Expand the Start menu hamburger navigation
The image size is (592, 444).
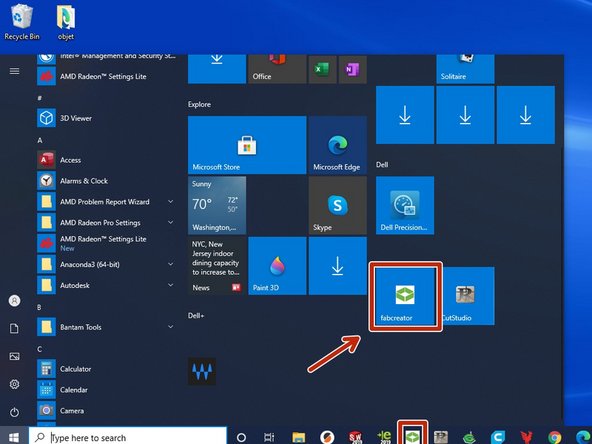(x=14, y=71)
